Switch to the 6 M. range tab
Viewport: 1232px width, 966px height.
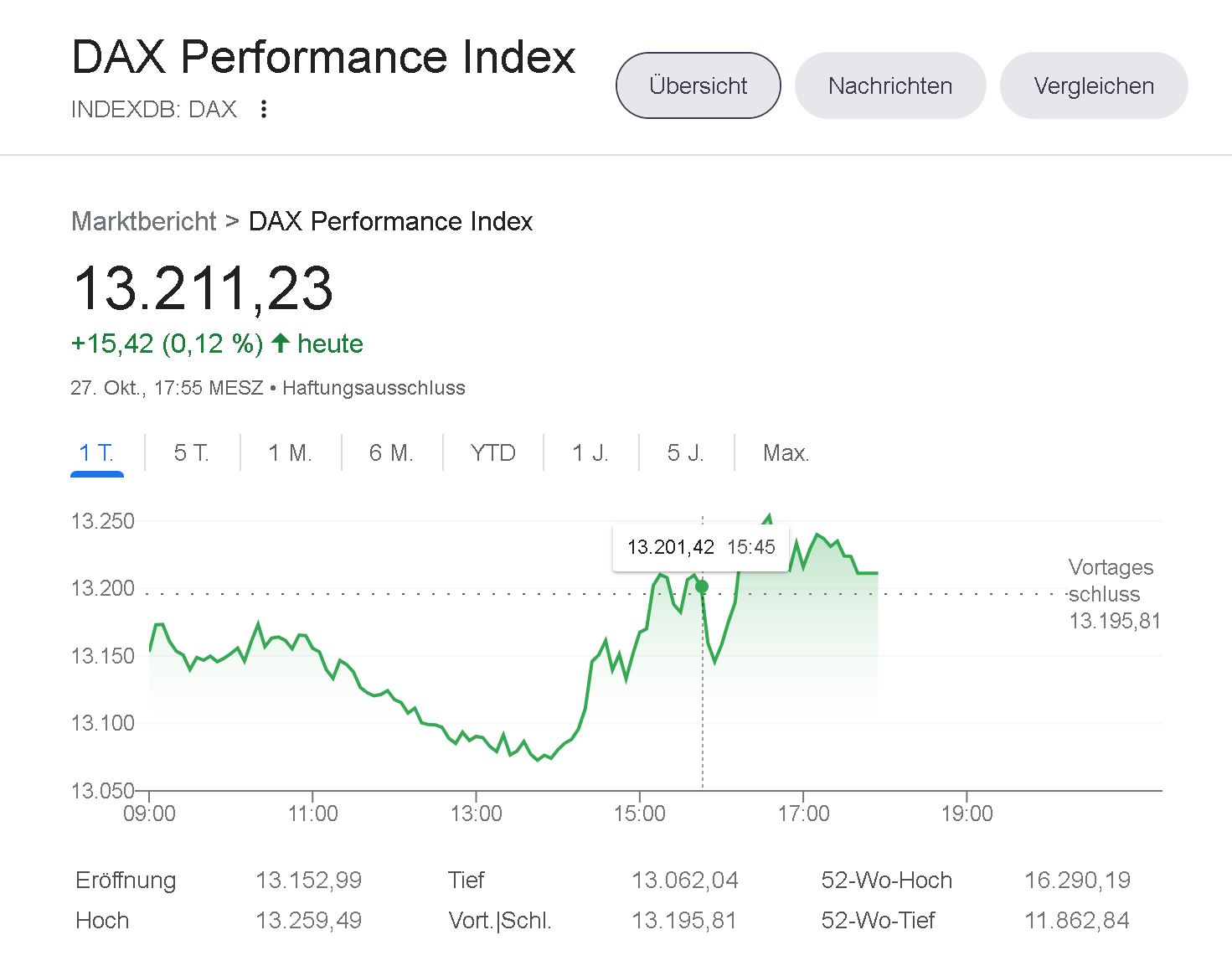pyautogui.click(x=391, y=453)
